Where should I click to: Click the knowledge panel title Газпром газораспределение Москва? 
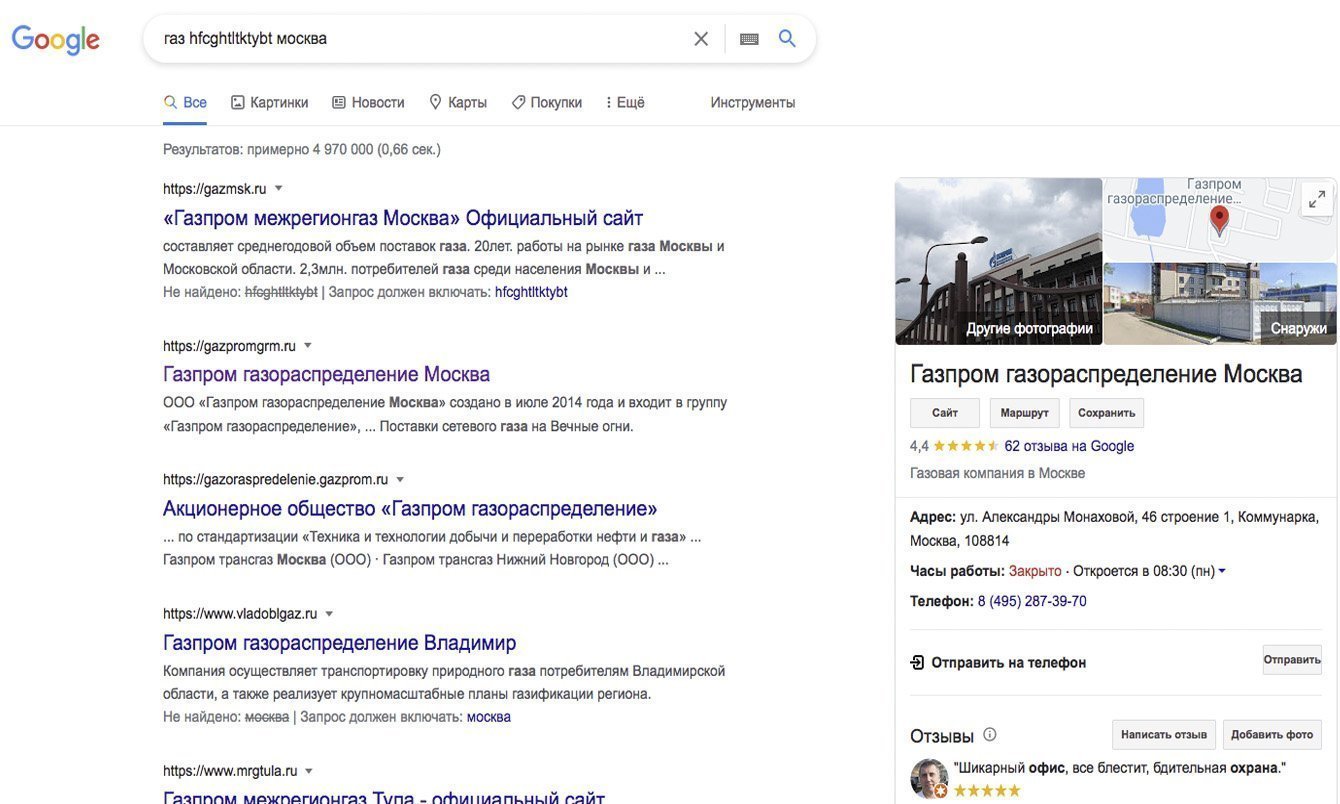1106,374
